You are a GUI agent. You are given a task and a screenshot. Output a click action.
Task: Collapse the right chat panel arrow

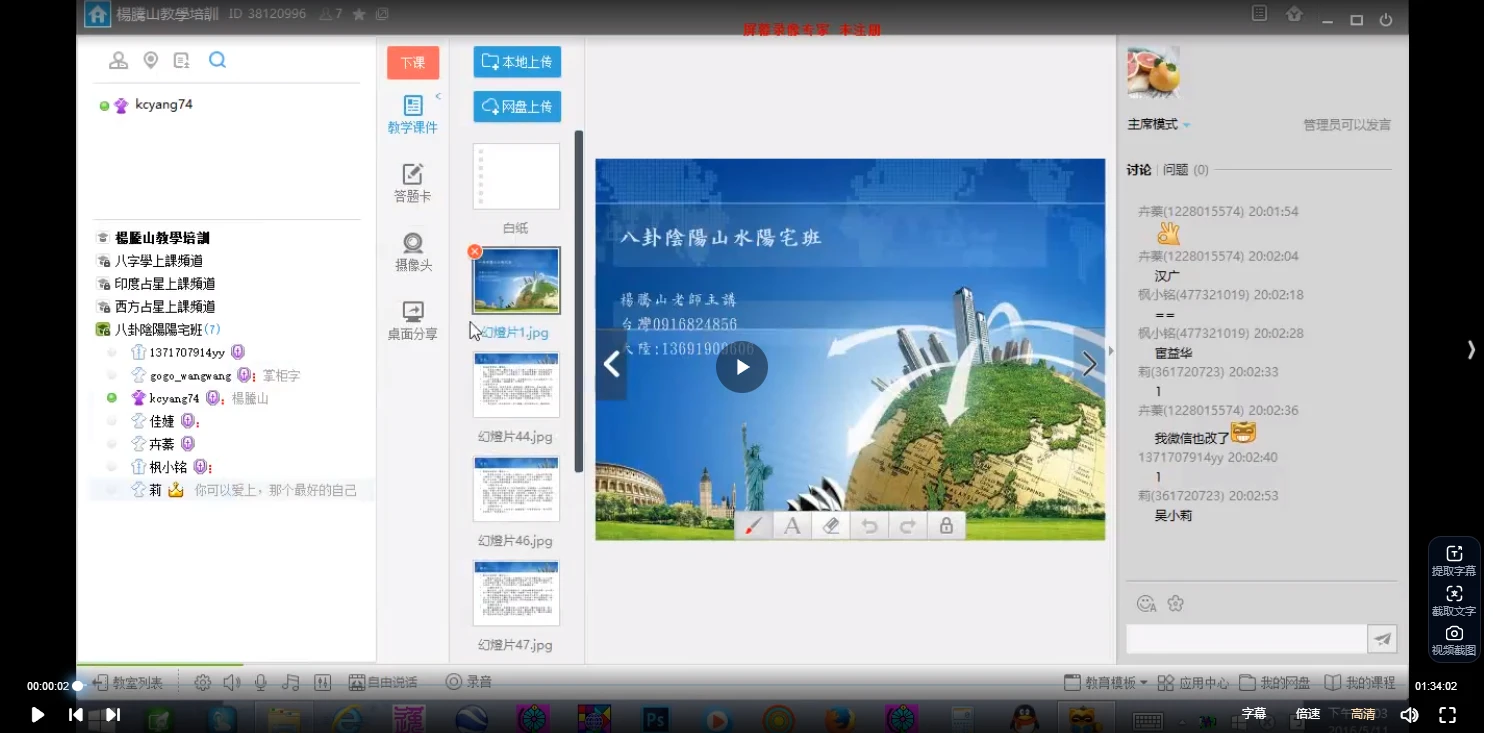tap(1111, 351)
